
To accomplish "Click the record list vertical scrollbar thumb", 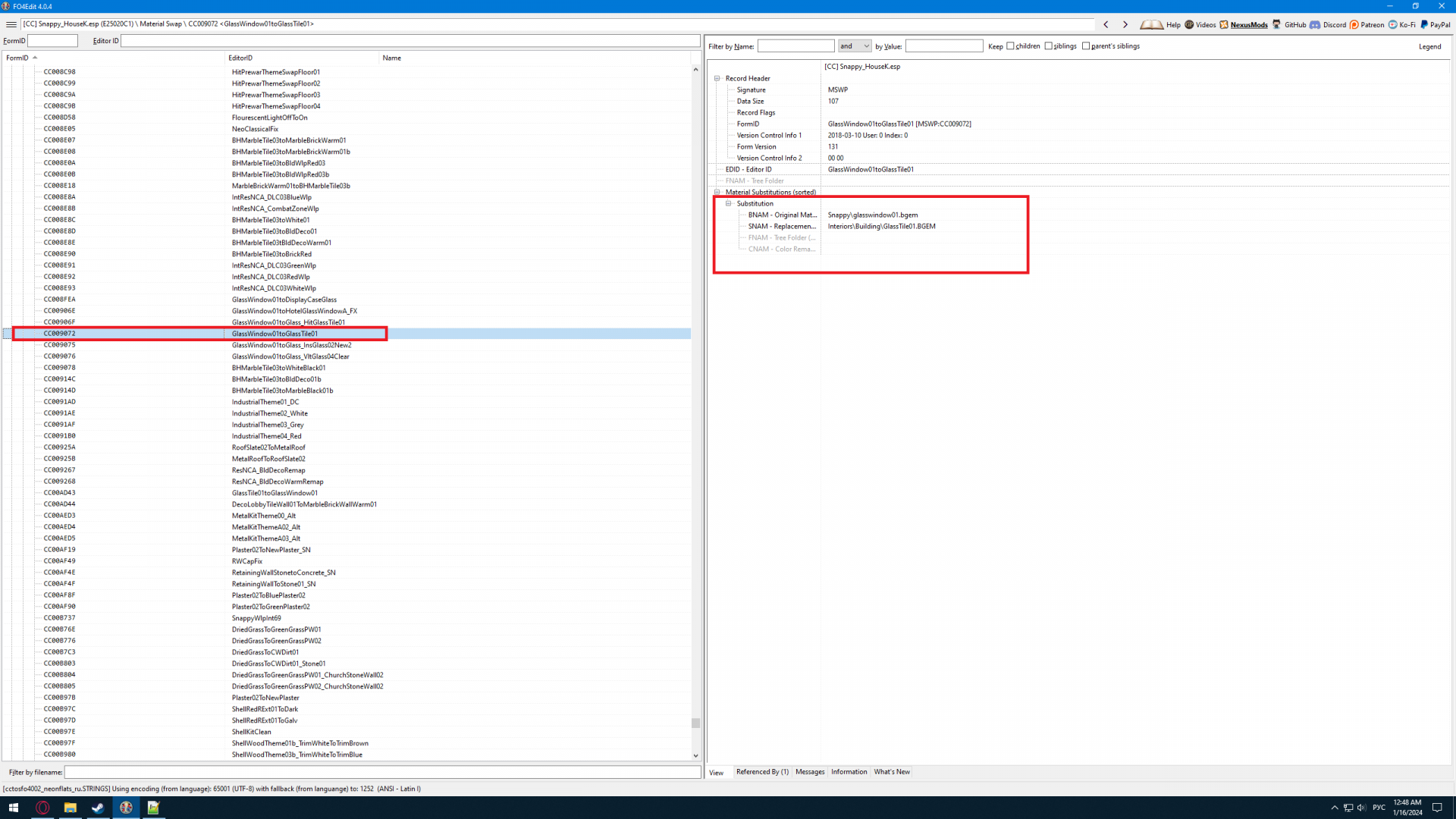I will click(x=695, y=723).
